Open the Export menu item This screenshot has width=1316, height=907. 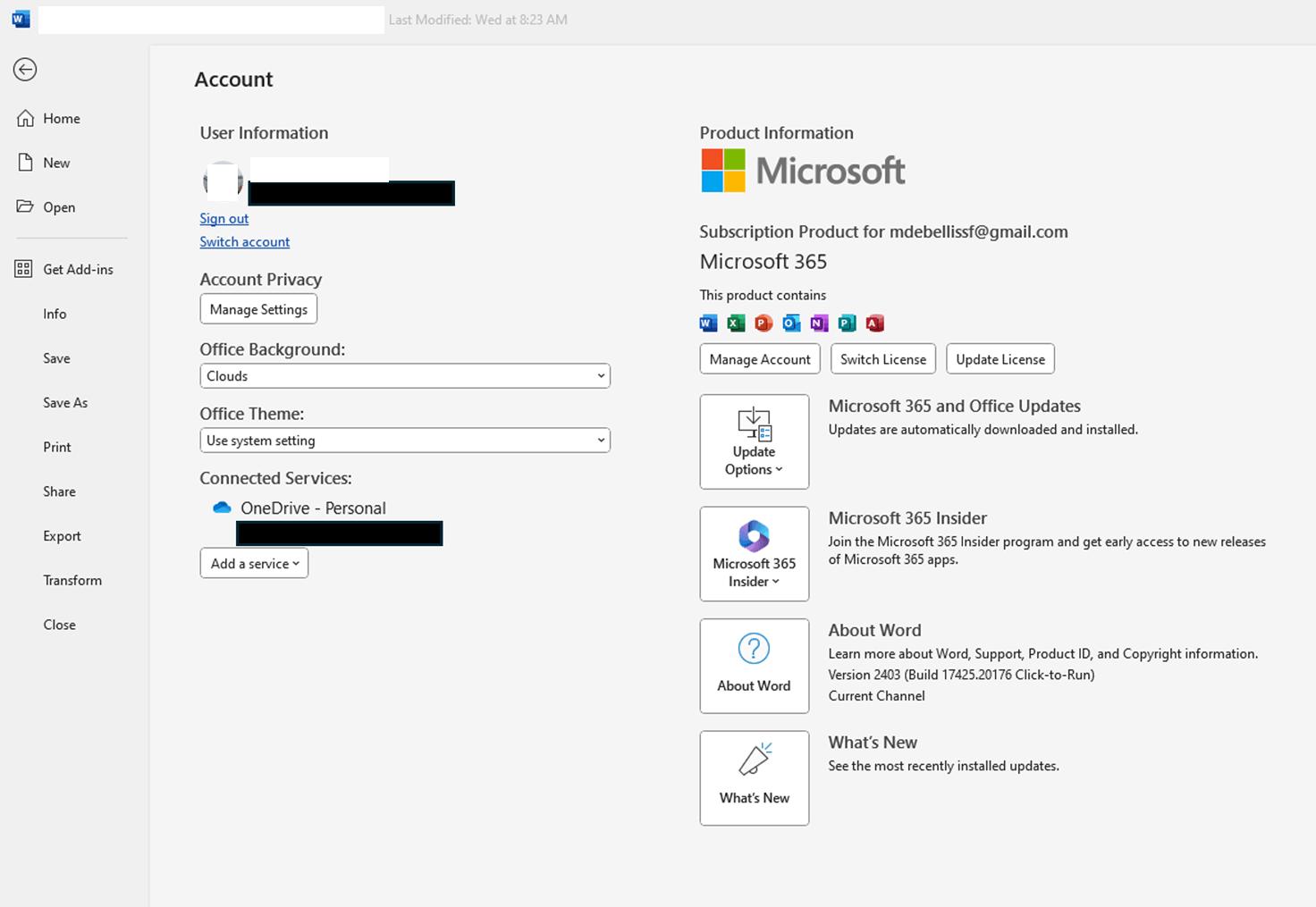(62, 536)
